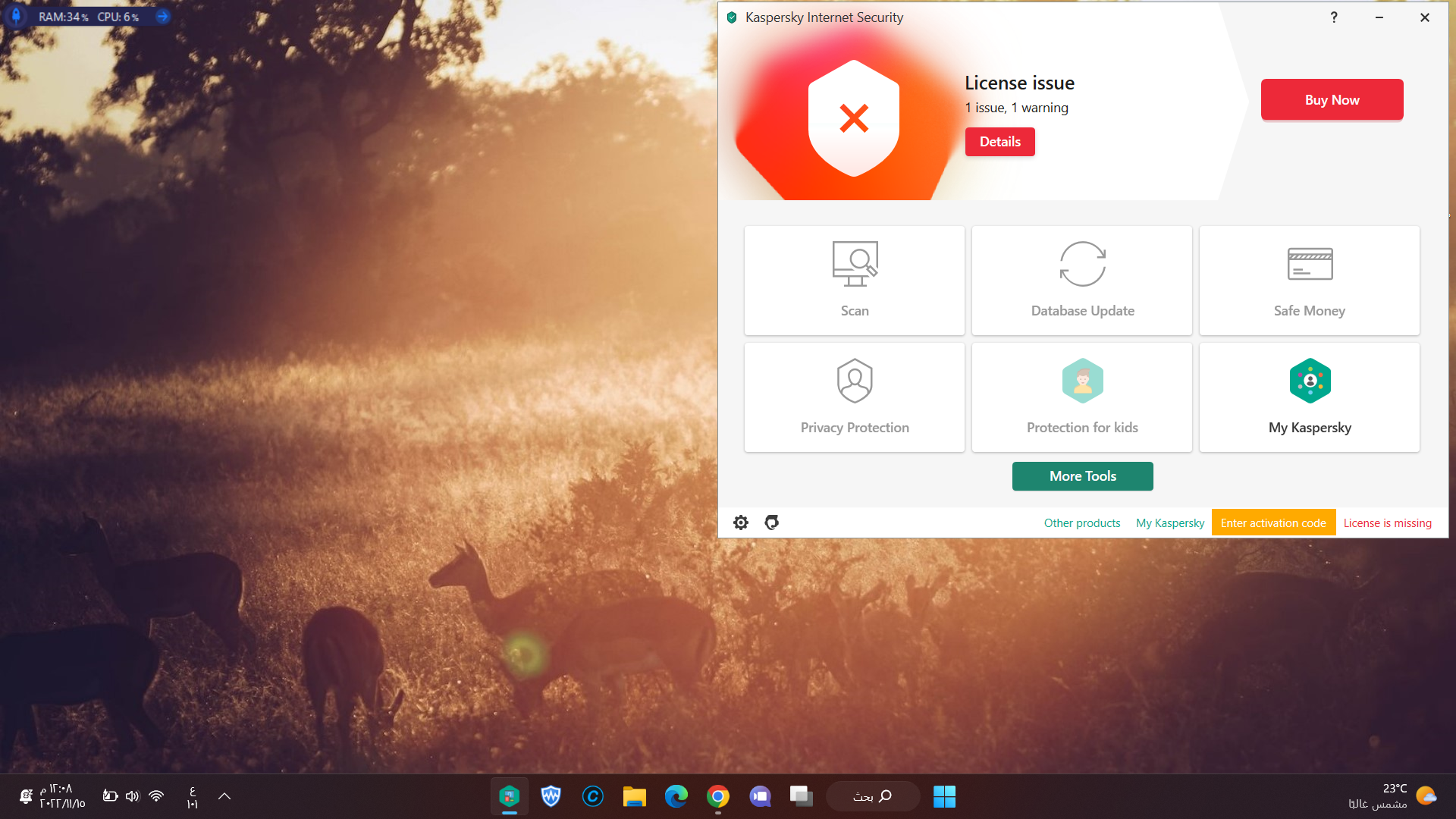1456x819 pixels.
Task: Open the Windows Start menu
Action: 944,796
